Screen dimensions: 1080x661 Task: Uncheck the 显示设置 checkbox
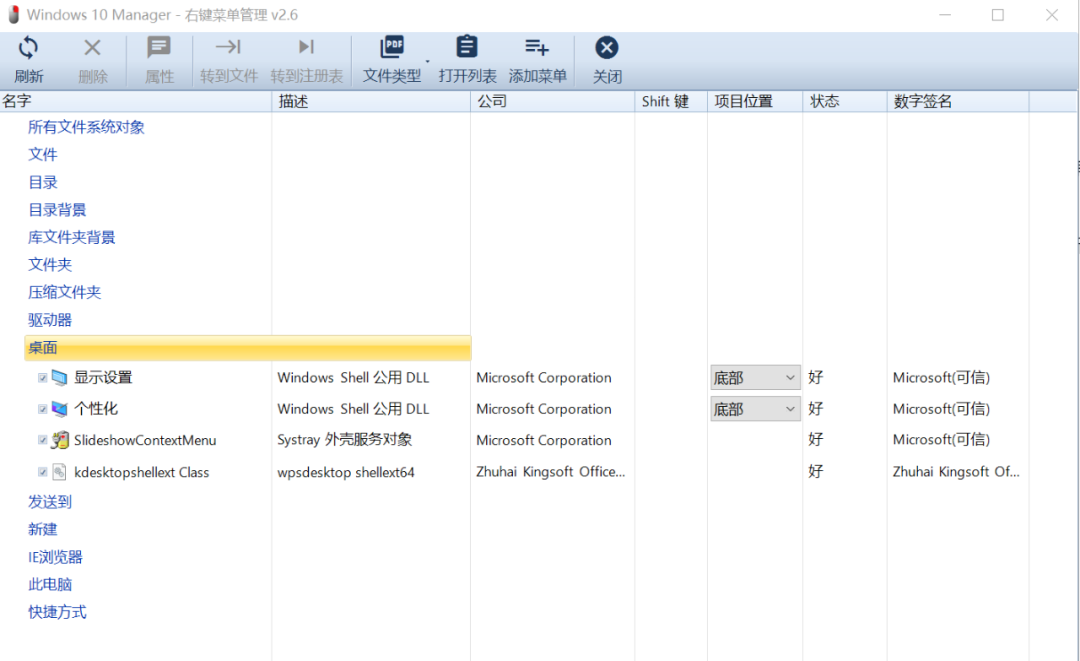[43, 378]
